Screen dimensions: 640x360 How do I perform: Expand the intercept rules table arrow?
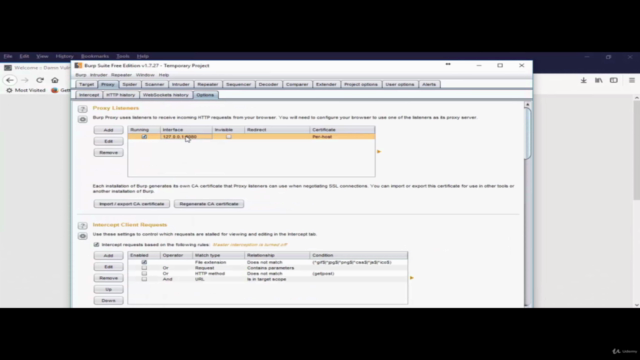tap(411, 278)
